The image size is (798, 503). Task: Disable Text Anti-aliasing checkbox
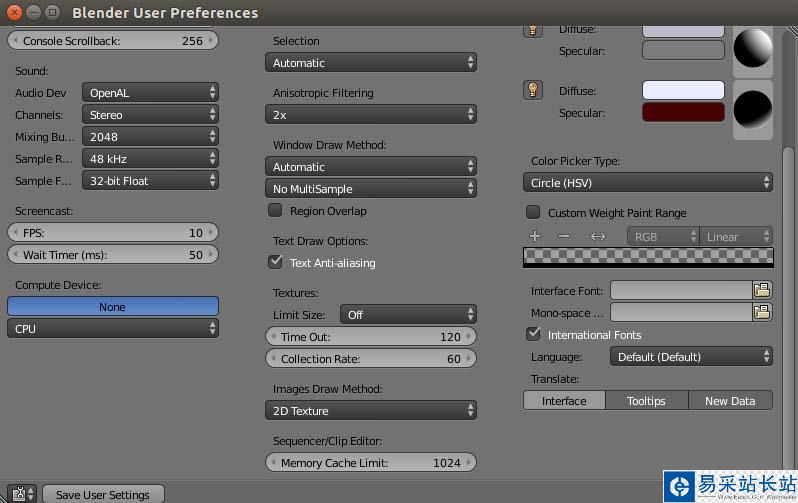[x=275, y=262]
